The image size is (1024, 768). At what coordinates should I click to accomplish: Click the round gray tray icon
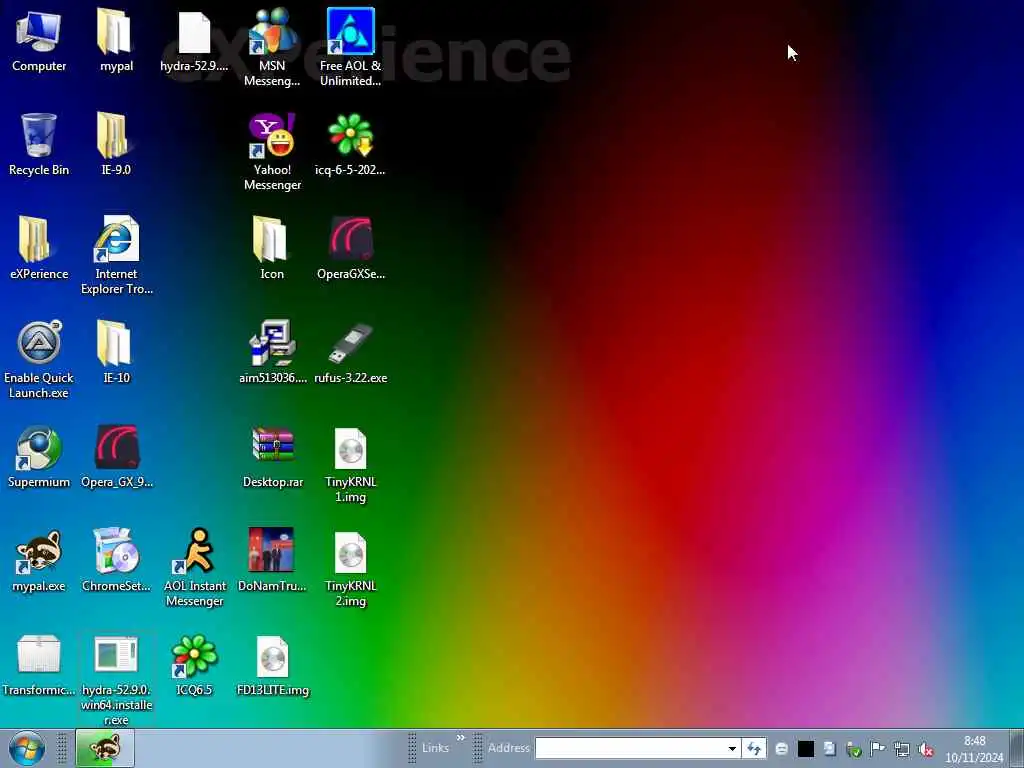(782, 750)
